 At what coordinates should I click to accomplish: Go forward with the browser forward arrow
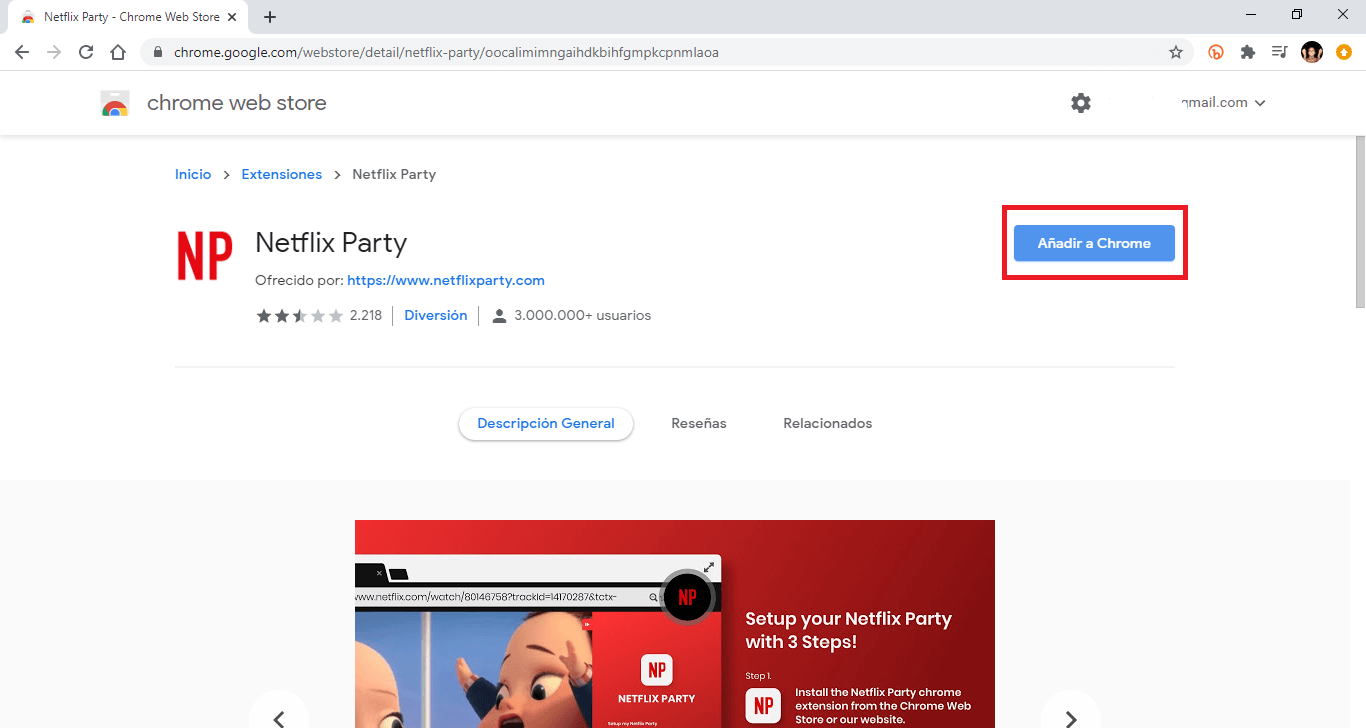[54, 52]
